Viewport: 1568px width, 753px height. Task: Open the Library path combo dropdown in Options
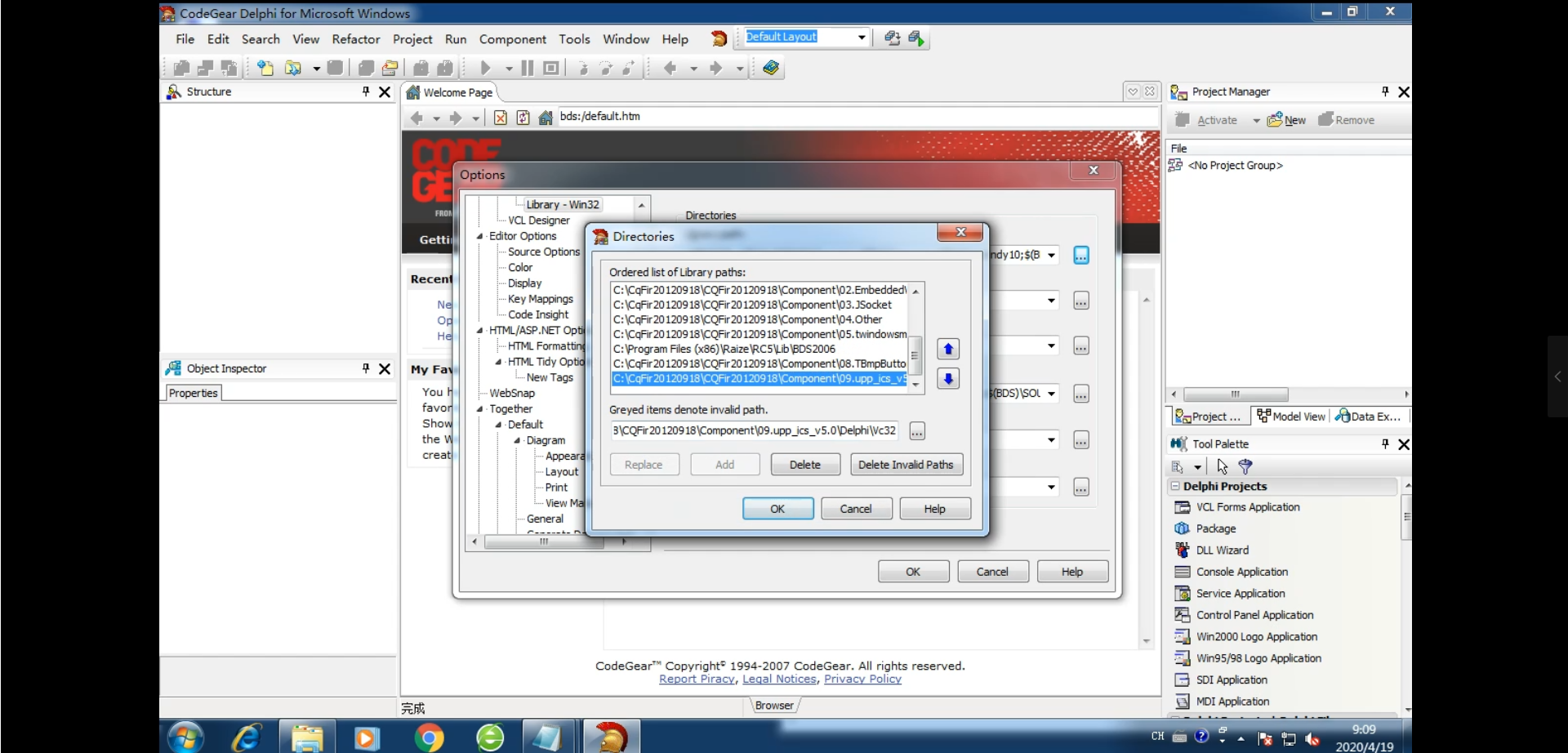pyautogui.click(x=1051, y=255)
